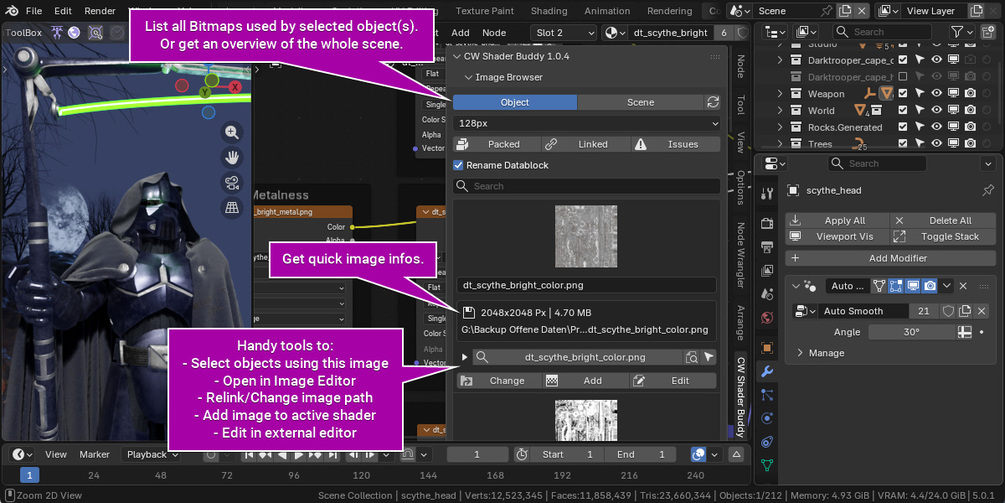Image resolution: width=1005 pixels, height=503 pixels.
Task: Open the Render properties tab icon
Action: [x=767, y=223]
